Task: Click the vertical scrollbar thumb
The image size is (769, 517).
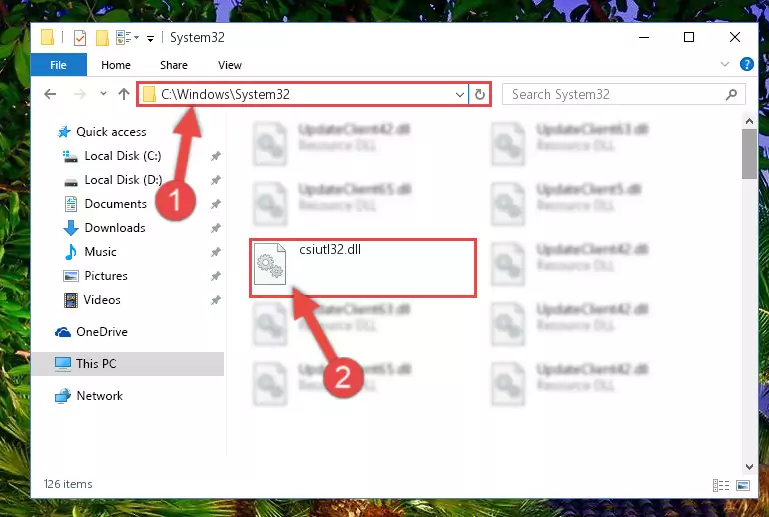Action: (x=749, y=154)
